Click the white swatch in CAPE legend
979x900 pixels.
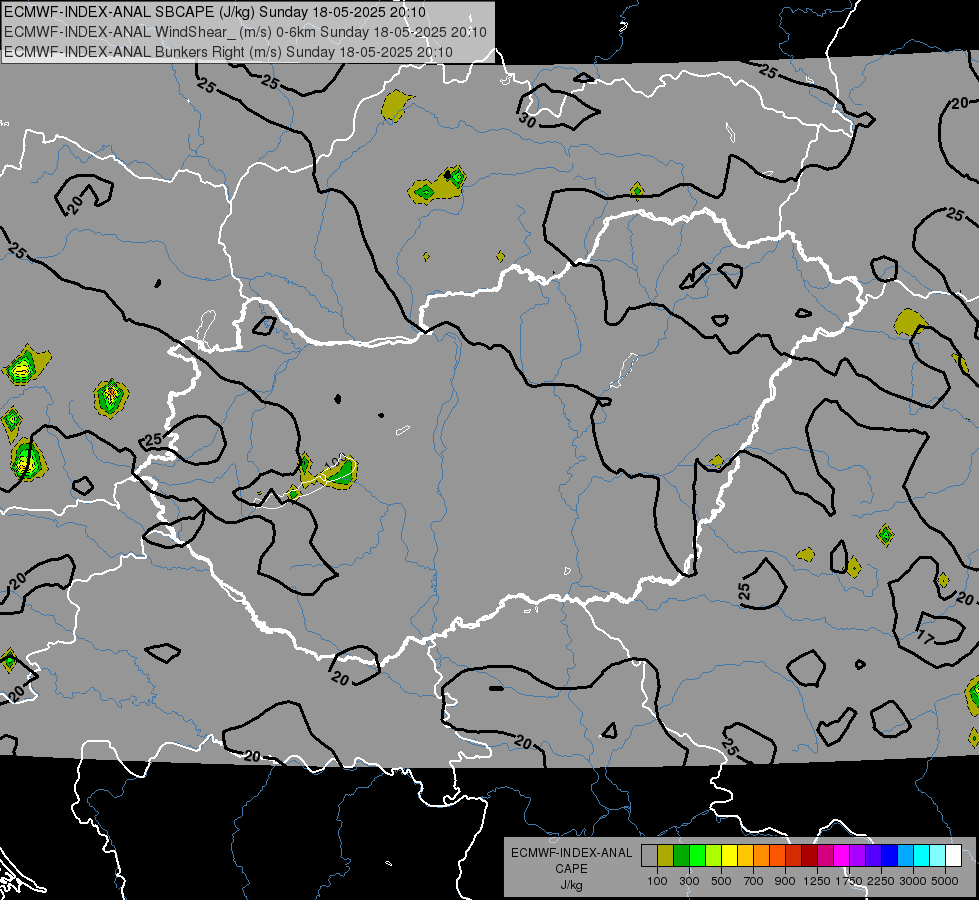click(x=955, y=855)
